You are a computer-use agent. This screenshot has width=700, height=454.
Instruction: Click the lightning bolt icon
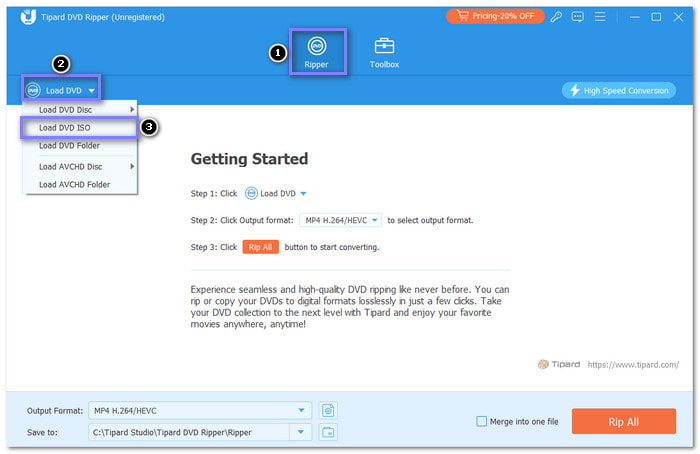[575, 91]
